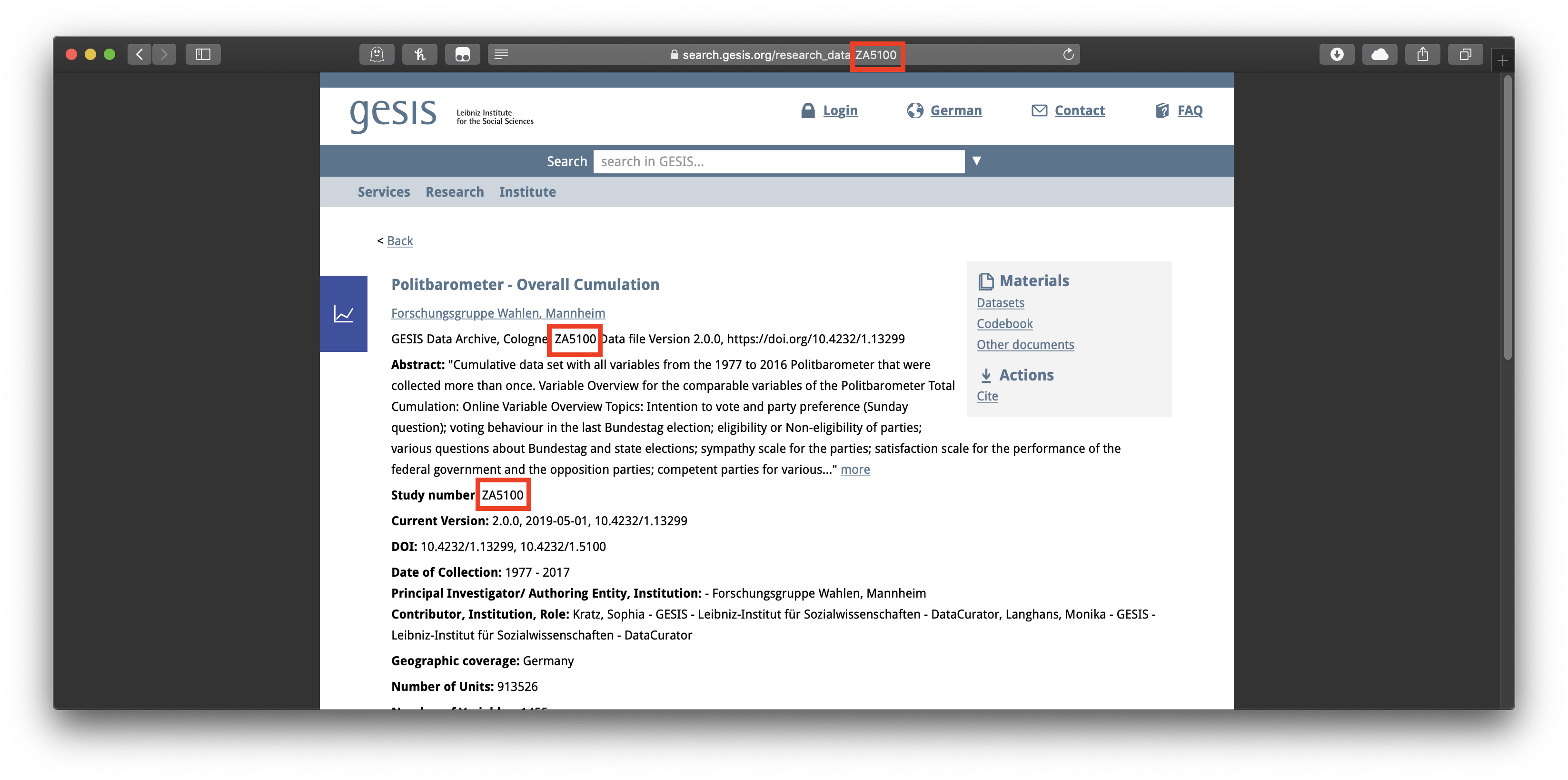This screenshot has width=1568, height=780.
Task: Open the Datasets link under Materials
Action: [x=1000, y=303]
